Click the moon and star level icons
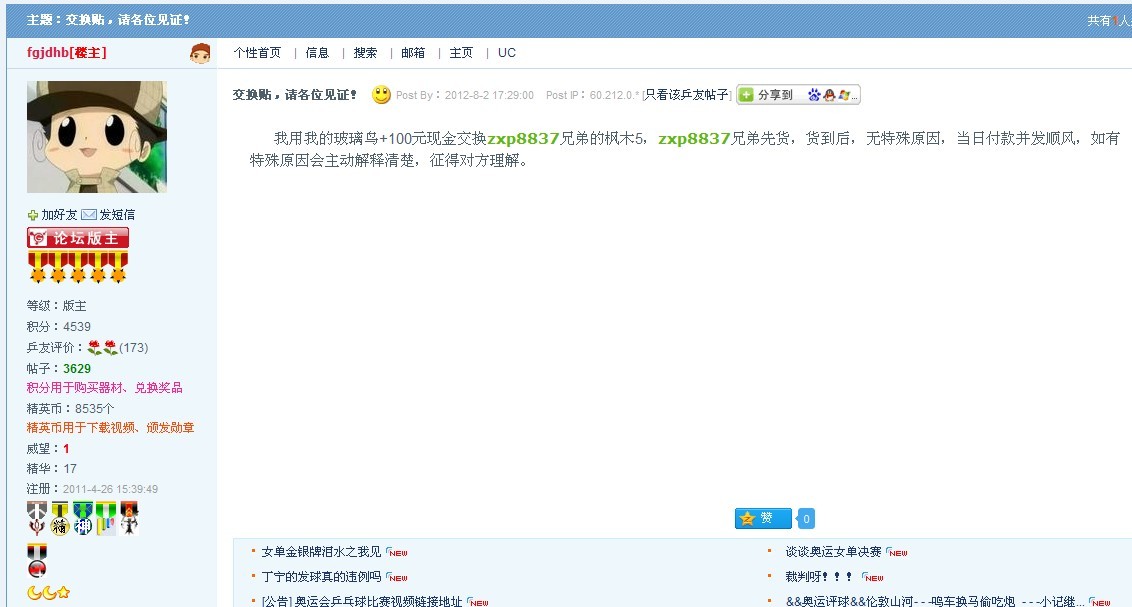The height and width of the screenshot is (607, 1132). [48, 593]
